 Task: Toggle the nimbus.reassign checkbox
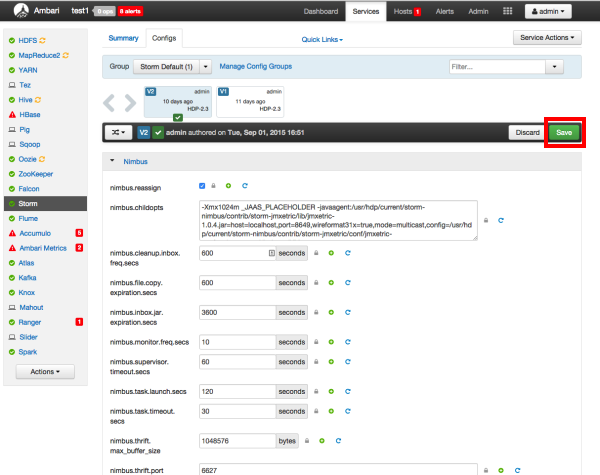click(202, 186)
